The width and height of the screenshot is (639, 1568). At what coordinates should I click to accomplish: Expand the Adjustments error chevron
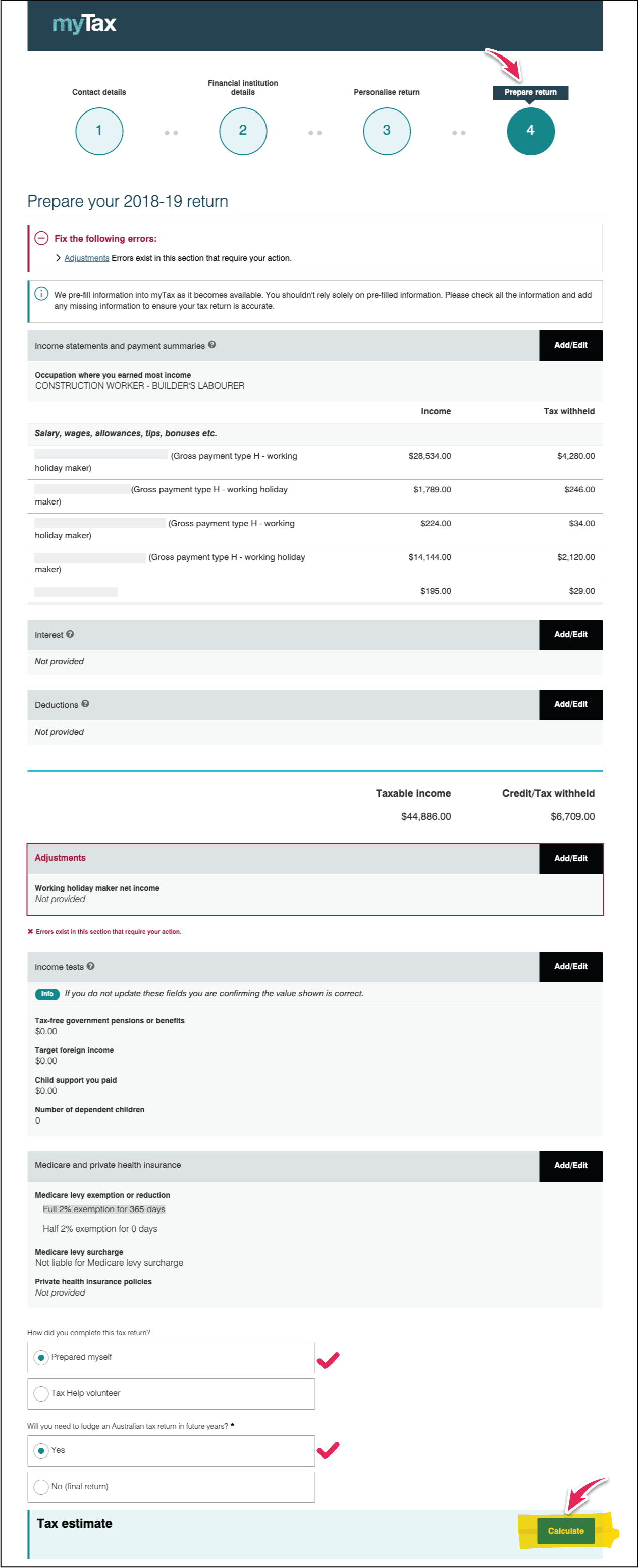[59, 258]
